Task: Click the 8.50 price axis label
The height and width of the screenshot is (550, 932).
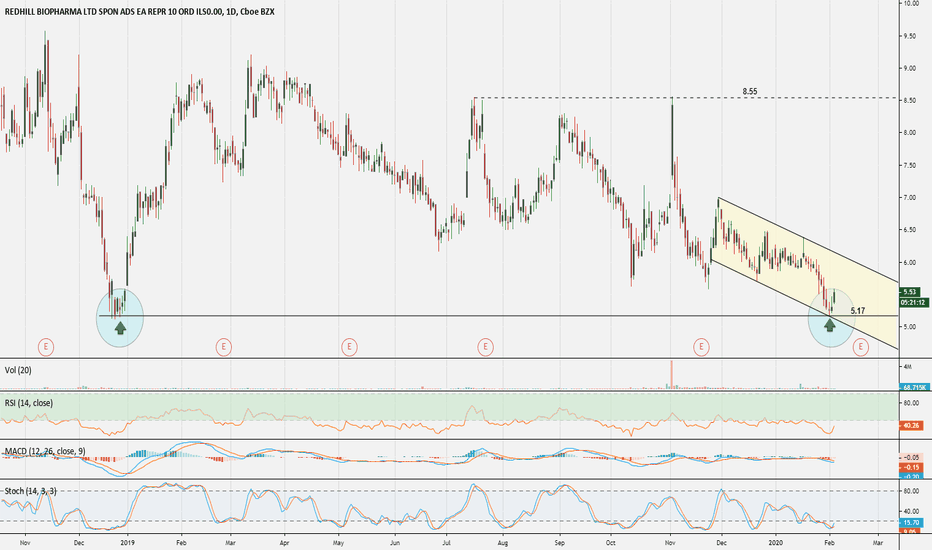Action: click(x=910, y=100)
